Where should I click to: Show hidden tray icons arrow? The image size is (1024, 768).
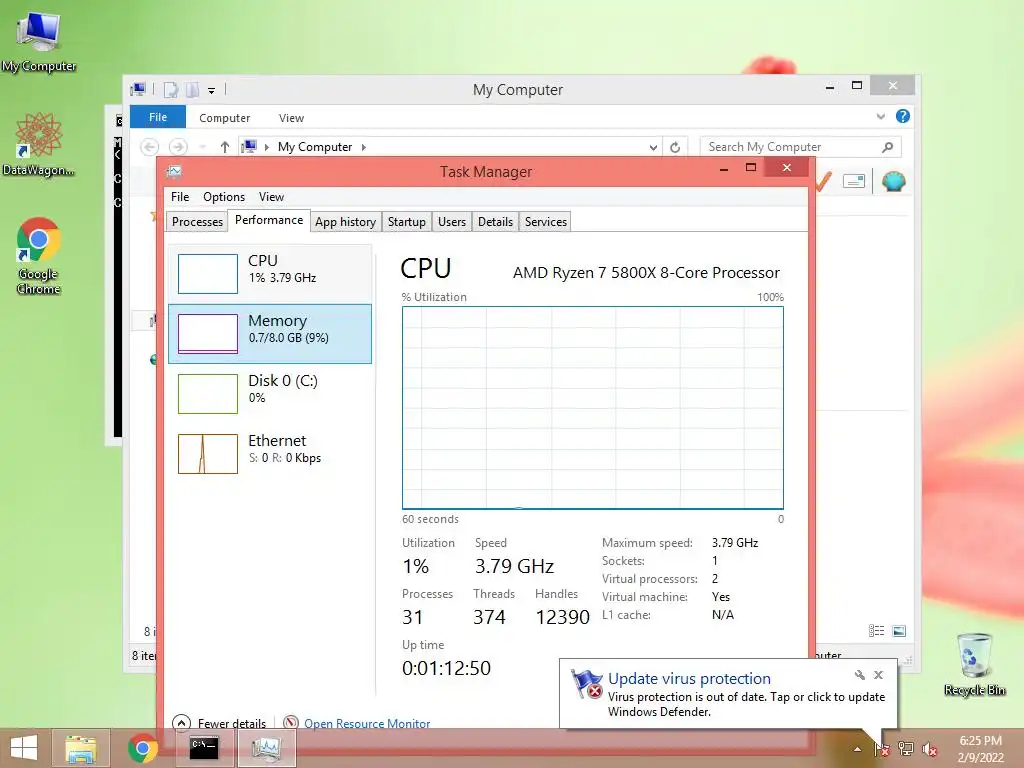tap(857, 749)
